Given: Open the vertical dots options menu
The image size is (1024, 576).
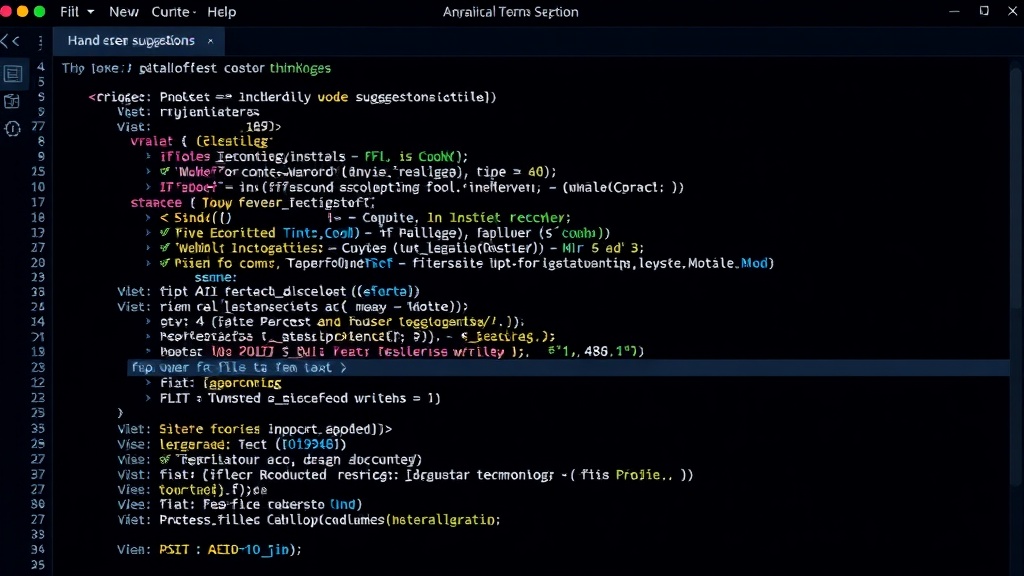Looking at the screenshot, I should [40, 42].
